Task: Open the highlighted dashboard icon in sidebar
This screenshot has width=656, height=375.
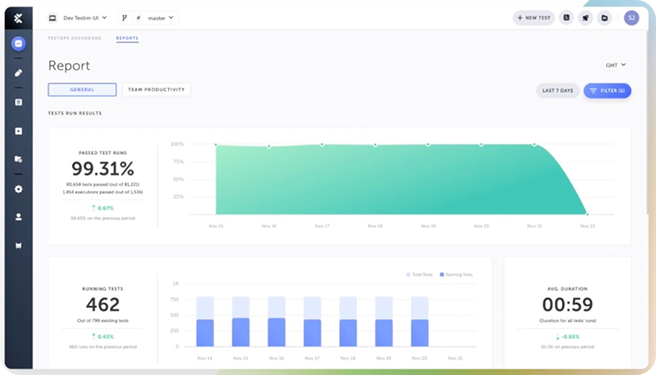Action: point(18,44)
